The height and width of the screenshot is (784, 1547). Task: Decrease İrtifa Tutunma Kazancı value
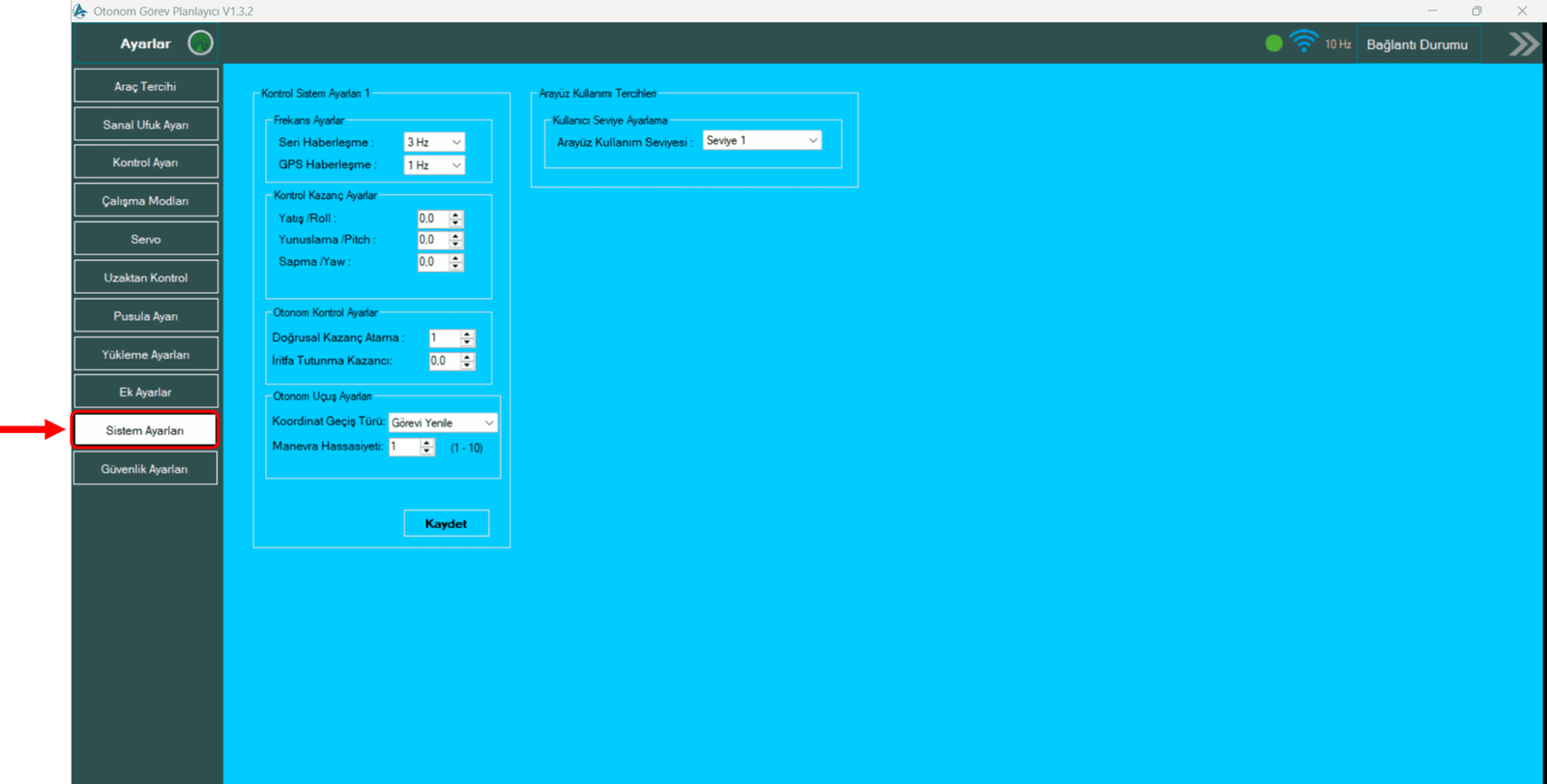[468, 365]
